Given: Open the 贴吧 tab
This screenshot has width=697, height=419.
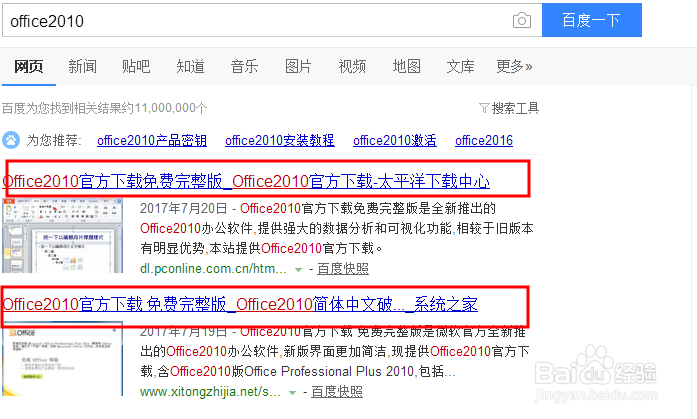Looking at the screenshot, I should (x=136, y=67).
